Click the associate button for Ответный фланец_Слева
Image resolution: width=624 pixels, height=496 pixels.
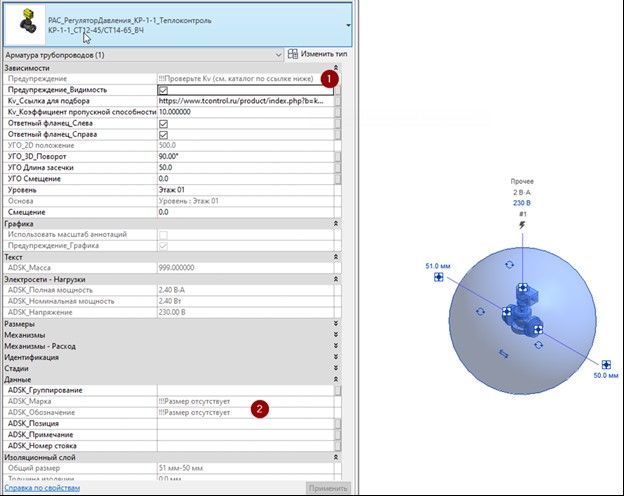(x=337, y=123)
